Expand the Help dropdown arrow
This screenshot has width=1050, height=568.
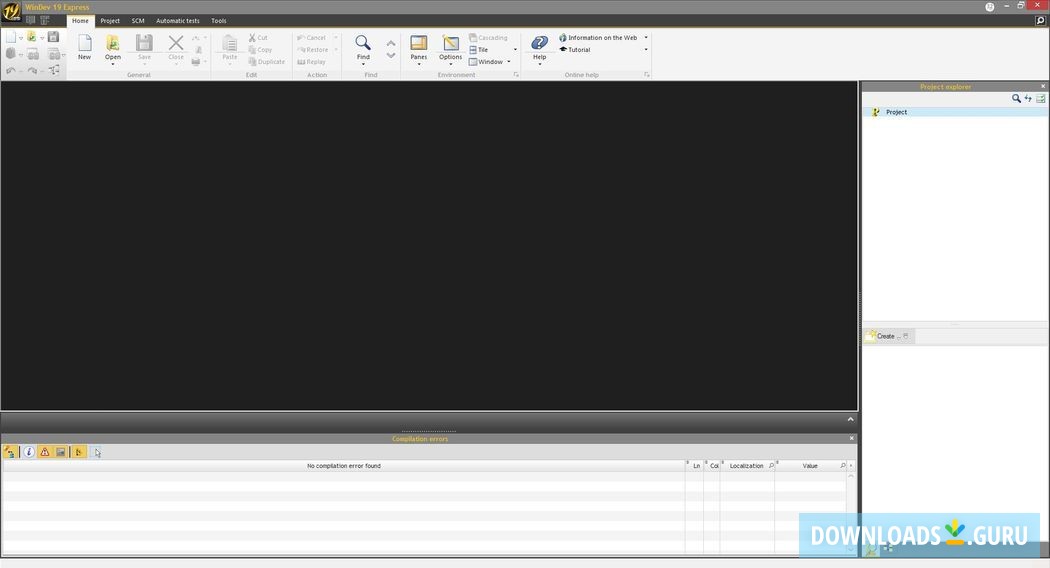click(x=540, y=64)
